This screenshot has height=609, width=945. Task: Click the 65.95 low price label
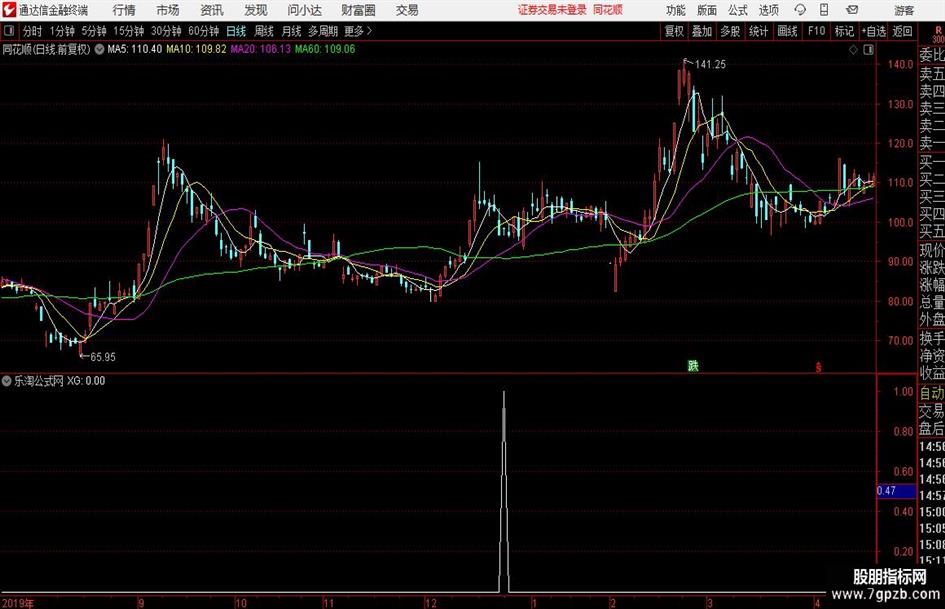(x=102, y=357)
